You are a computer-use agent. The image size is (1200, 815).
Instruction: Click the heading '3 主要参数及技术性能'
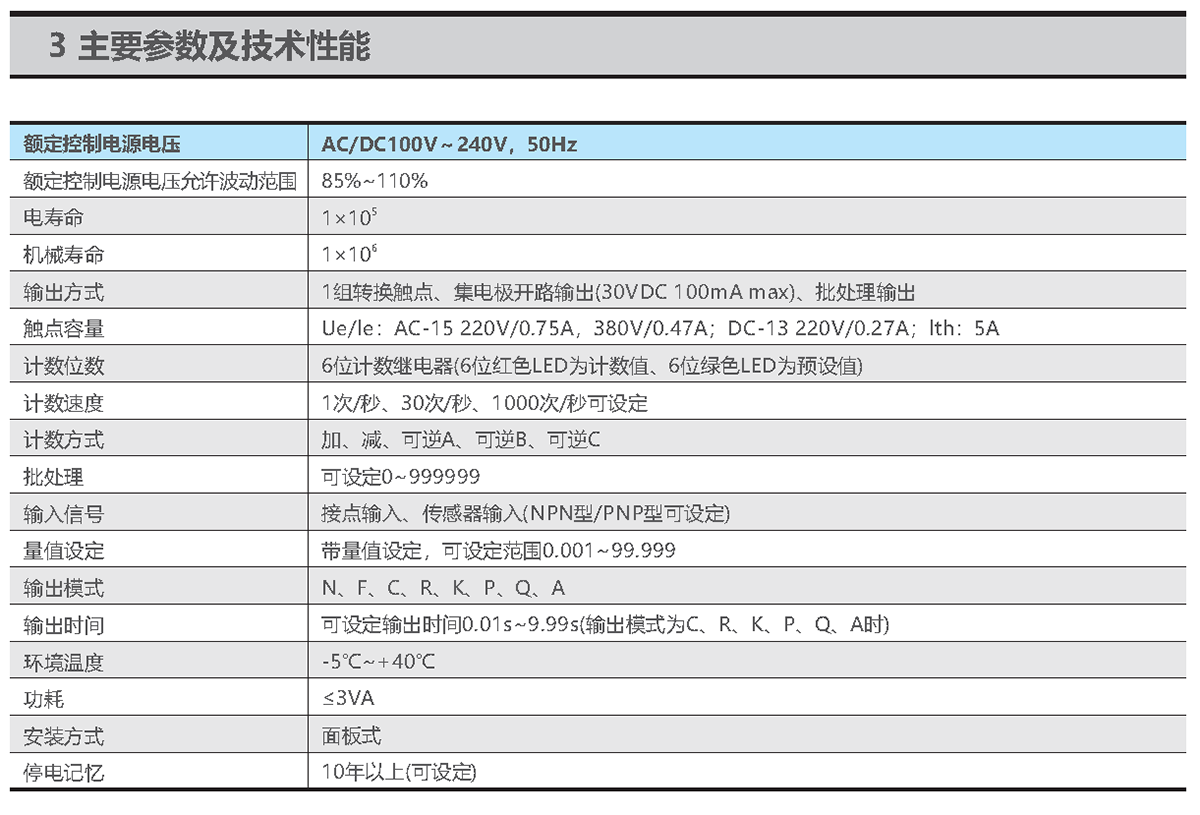[x=209, y=46]
